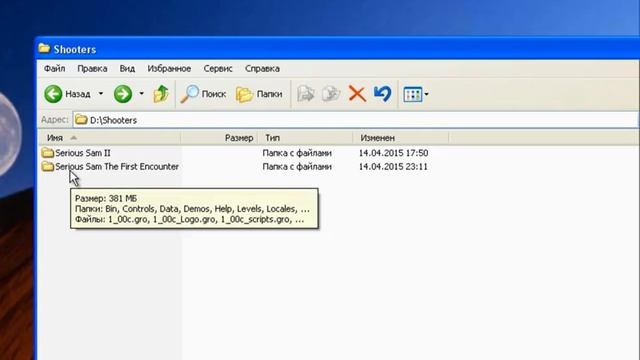
Task: Open the Сервис menu
Action: pyautogui.click(x=218, y=69)
